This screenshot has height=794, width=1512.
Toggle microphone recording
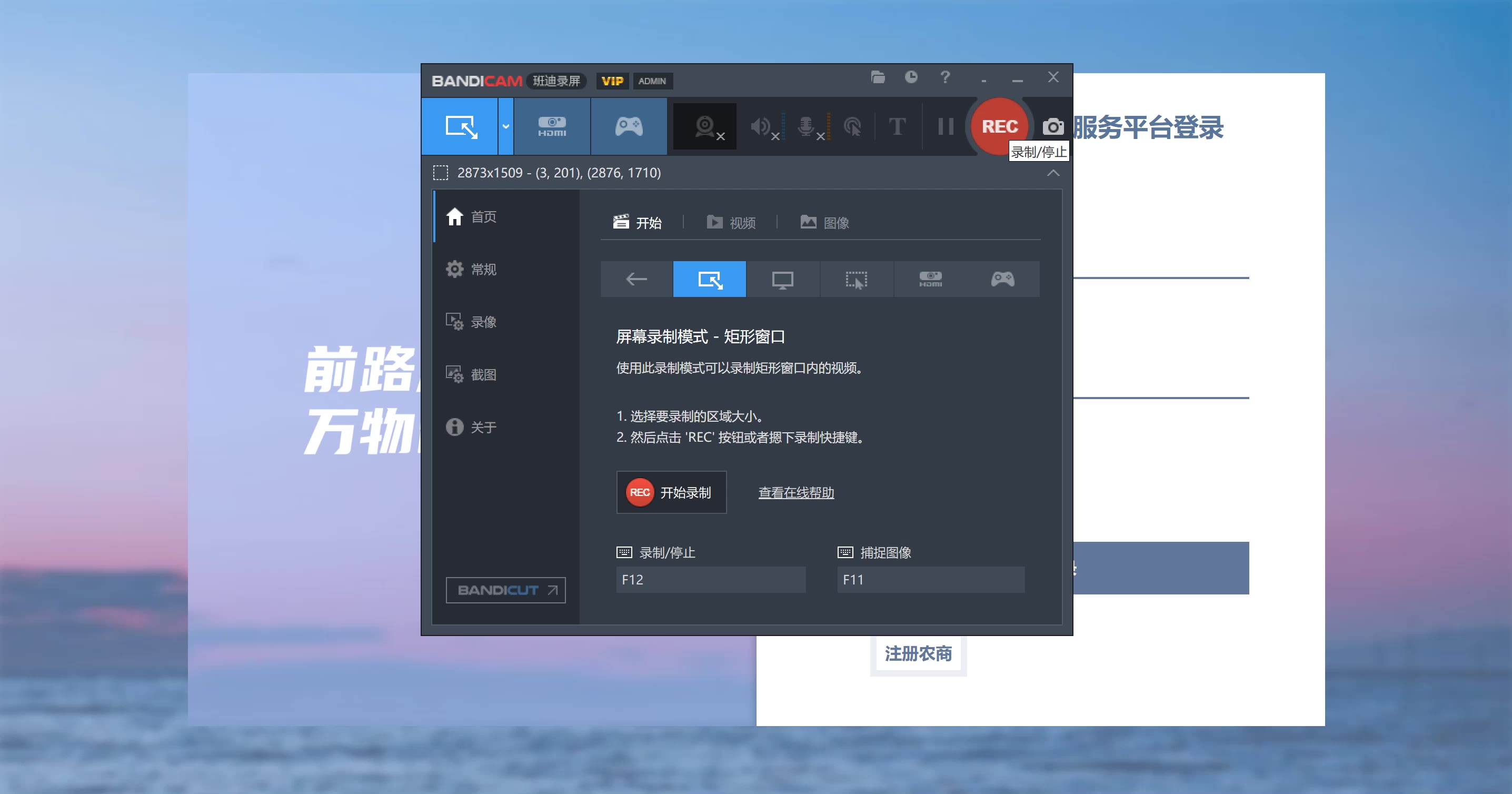coord(810,126)
